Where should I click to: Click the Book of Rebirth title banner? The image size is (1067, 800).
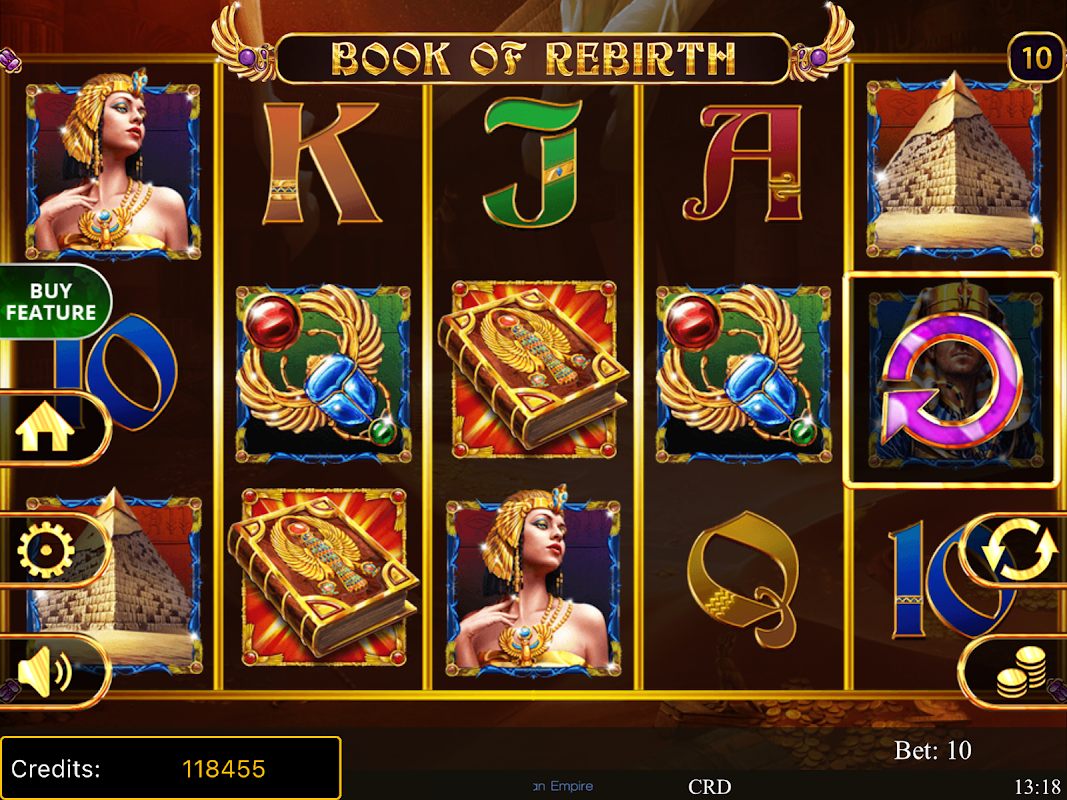coord(533,58)
